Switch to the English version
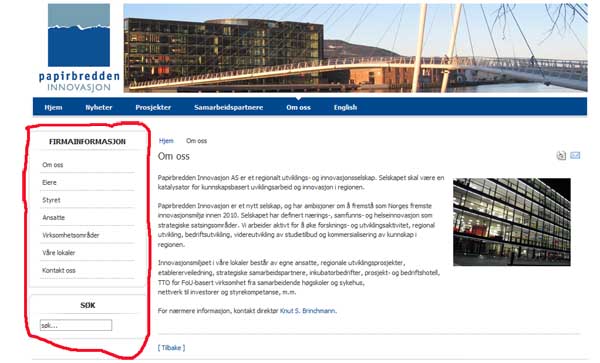 click(x=345, y=107)
